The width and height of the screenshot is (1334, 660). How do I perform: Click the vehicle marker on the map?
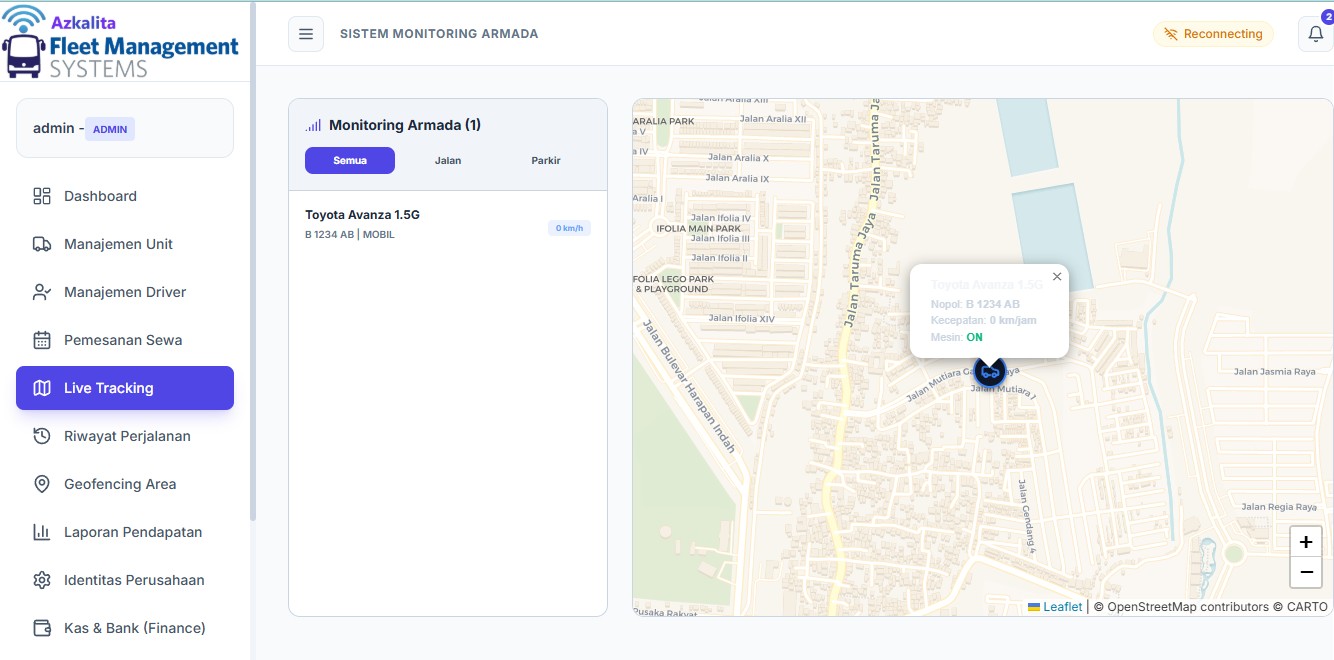[x=990, y=372]
